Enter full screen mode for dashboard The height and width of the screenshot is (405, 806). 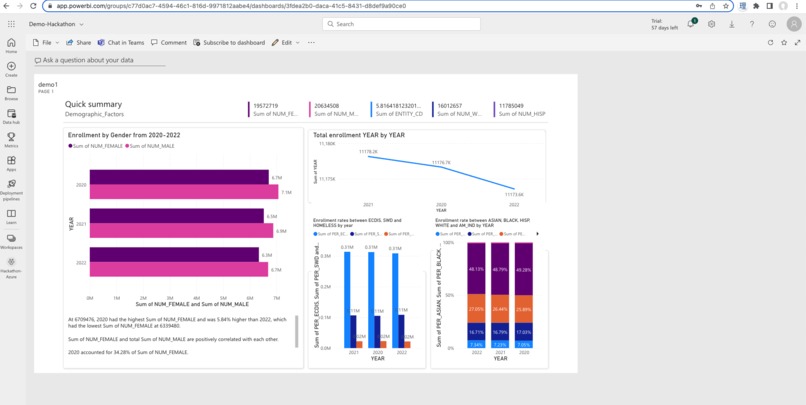coord(798,43)
